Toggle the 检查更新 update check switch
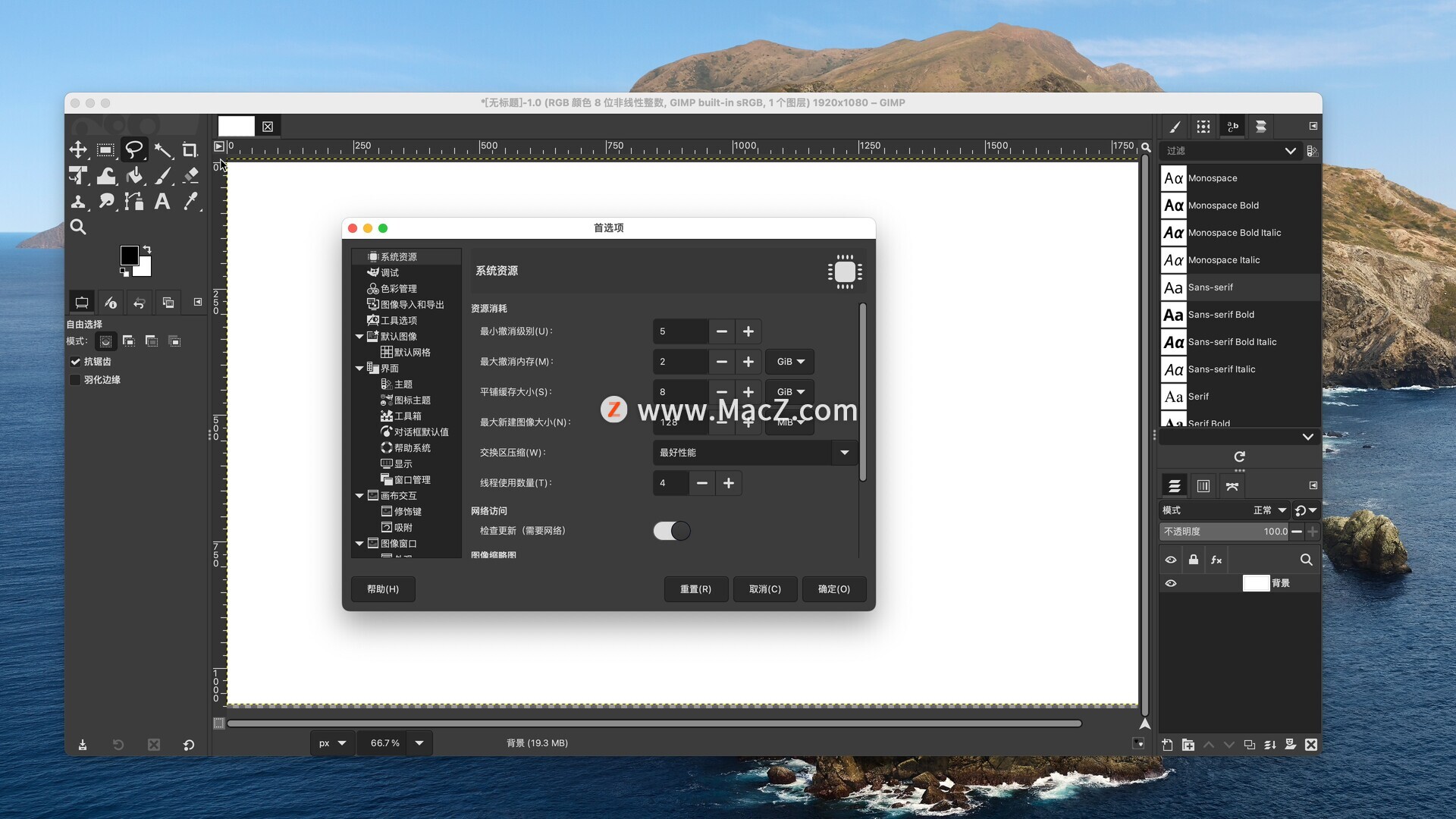The width and height of the screenshot is (1456, 819). (x=672, y=531)
